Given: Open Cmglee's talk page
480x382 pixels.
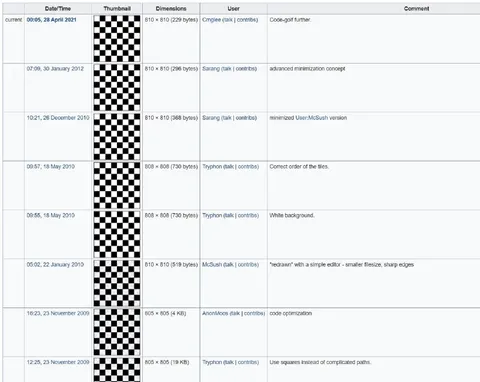Looking at the screenshot, I should point(229,20).
